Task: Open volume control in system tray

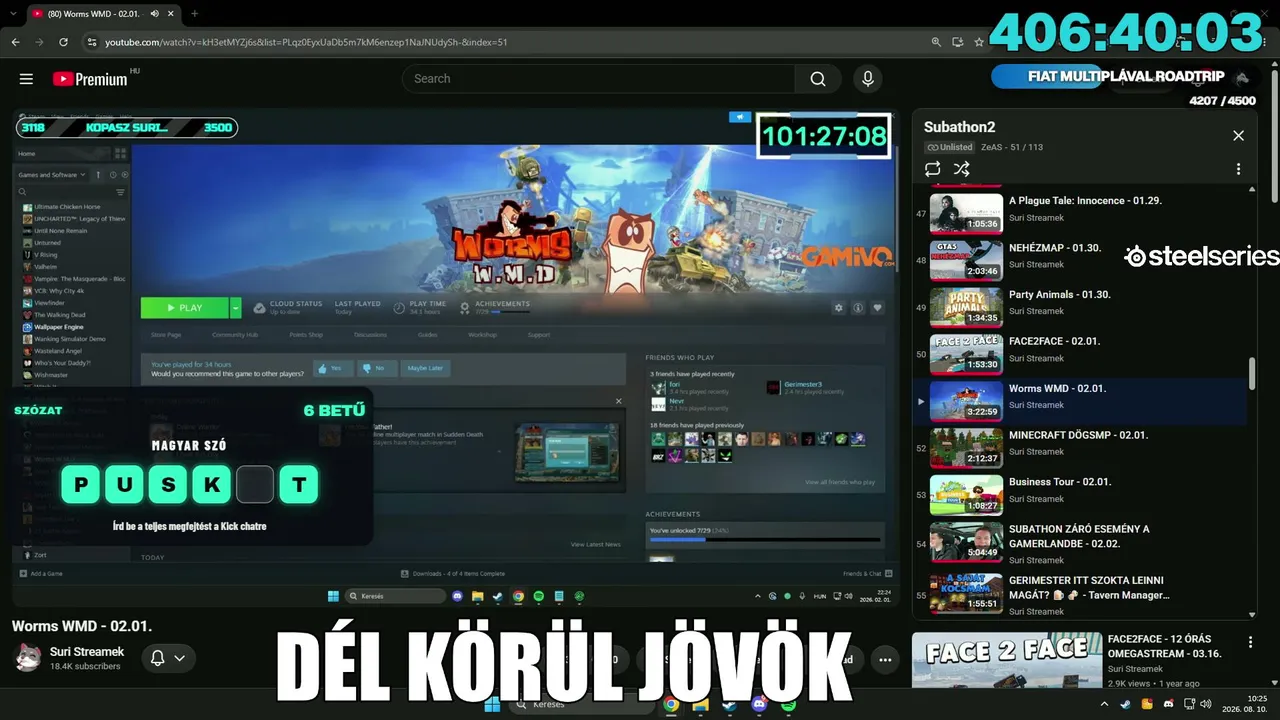Action: coord(1205,704)
